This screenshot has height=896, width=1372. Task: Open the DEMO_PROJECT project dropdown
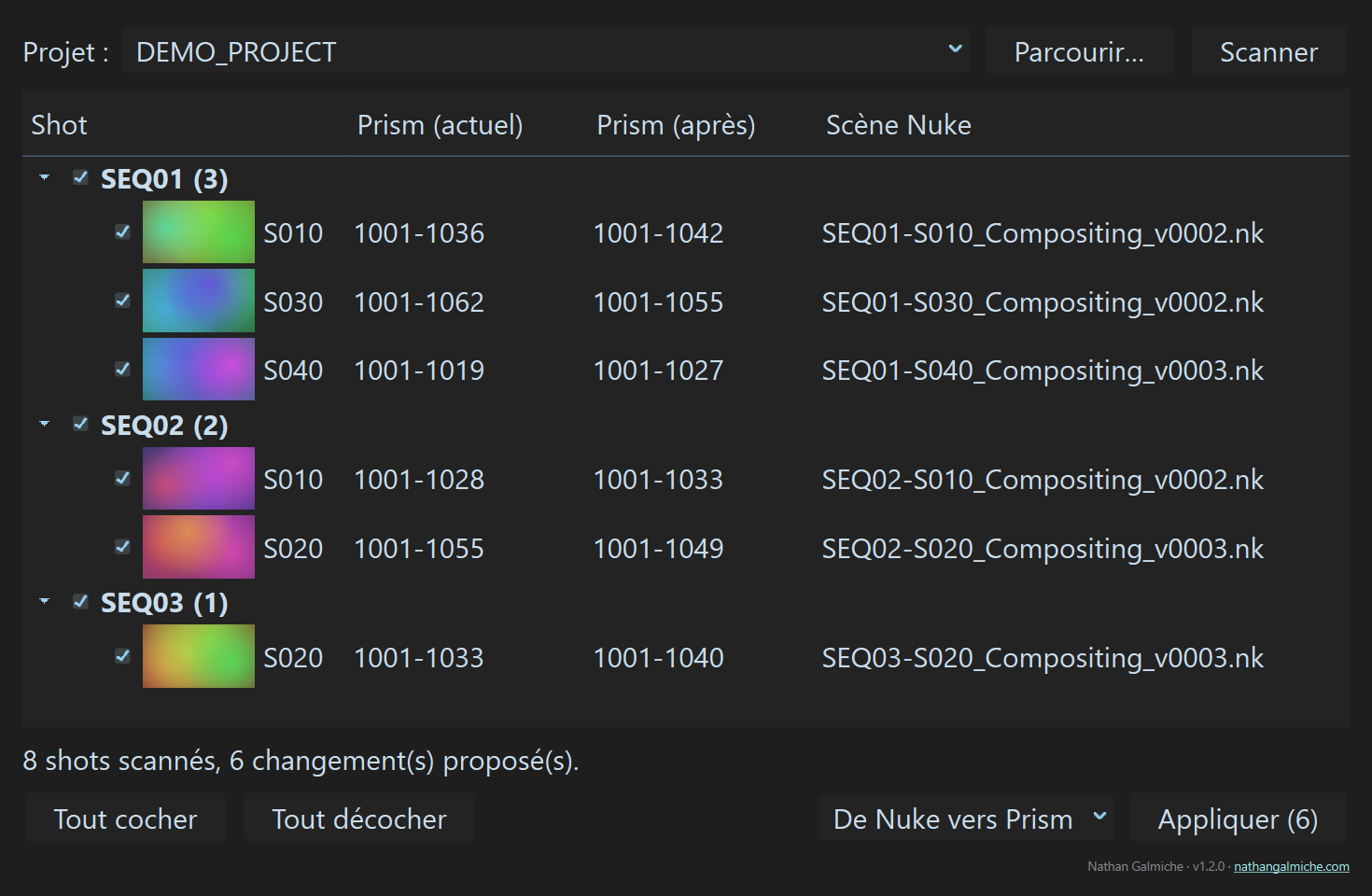tap(546, 50)
